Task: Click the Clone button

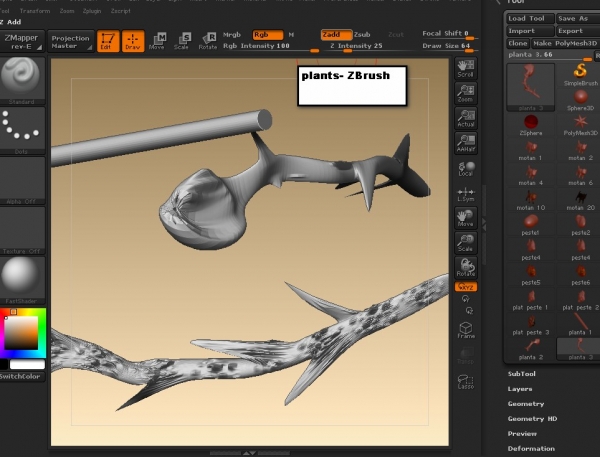Action: pyautogui.click(x=518, y=44)
